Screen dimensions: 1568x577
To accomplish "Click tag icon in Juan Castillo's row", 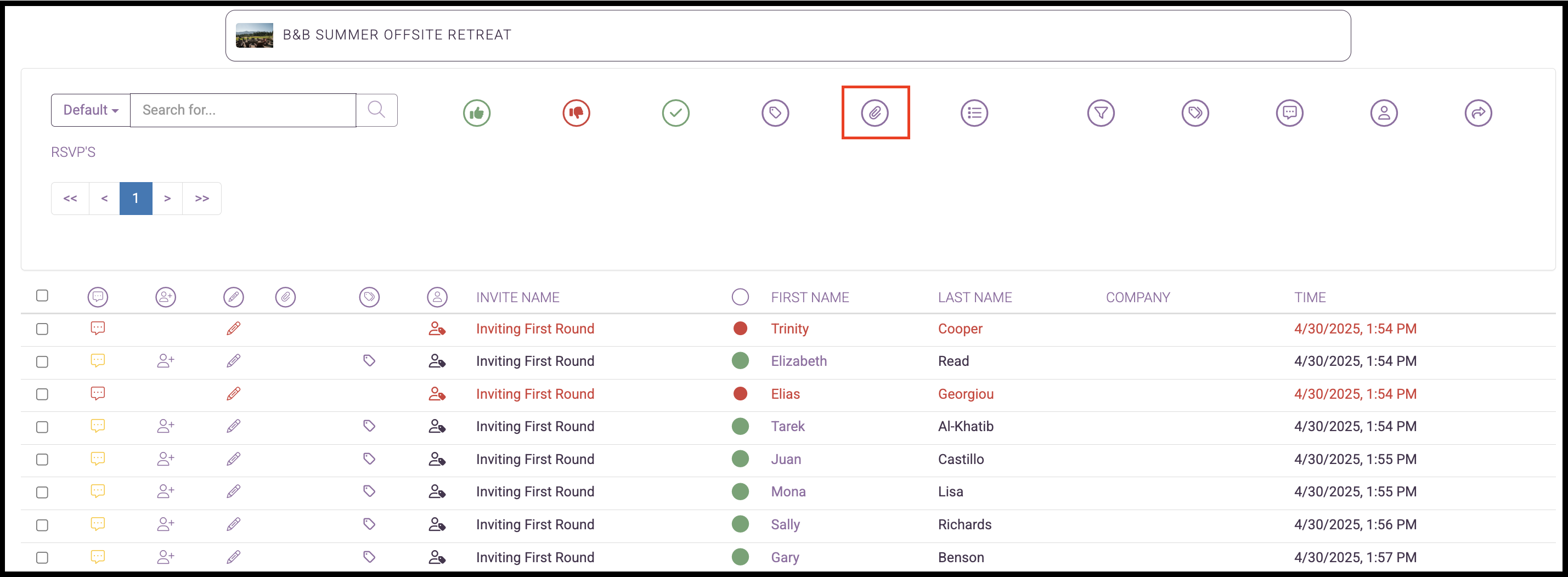I will pyautogui.click(x=369, y=459).
